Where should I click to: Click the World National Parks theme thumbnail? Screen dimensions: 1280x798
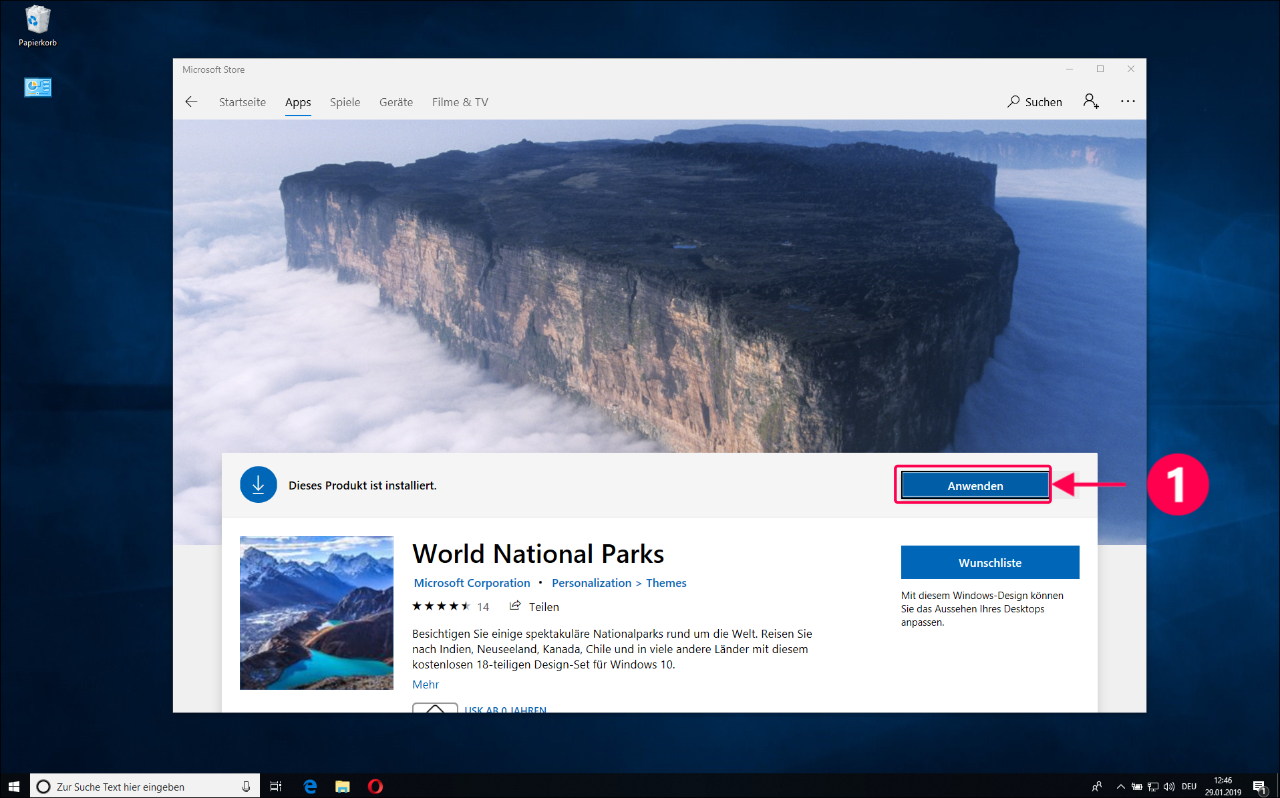(317, 613)
